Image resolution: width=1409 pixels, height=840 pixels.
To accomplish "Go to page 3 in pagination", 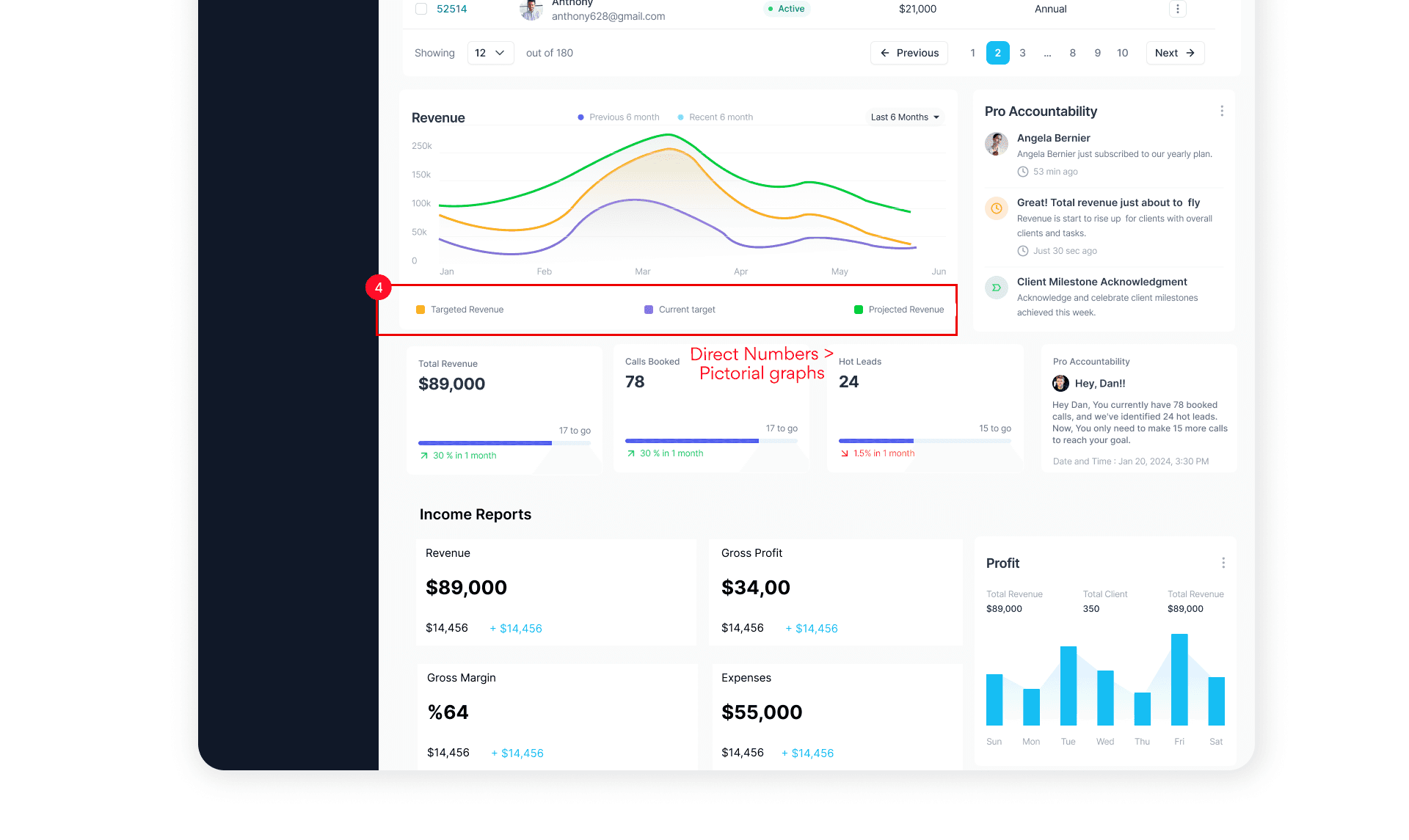I will 1022,53.
